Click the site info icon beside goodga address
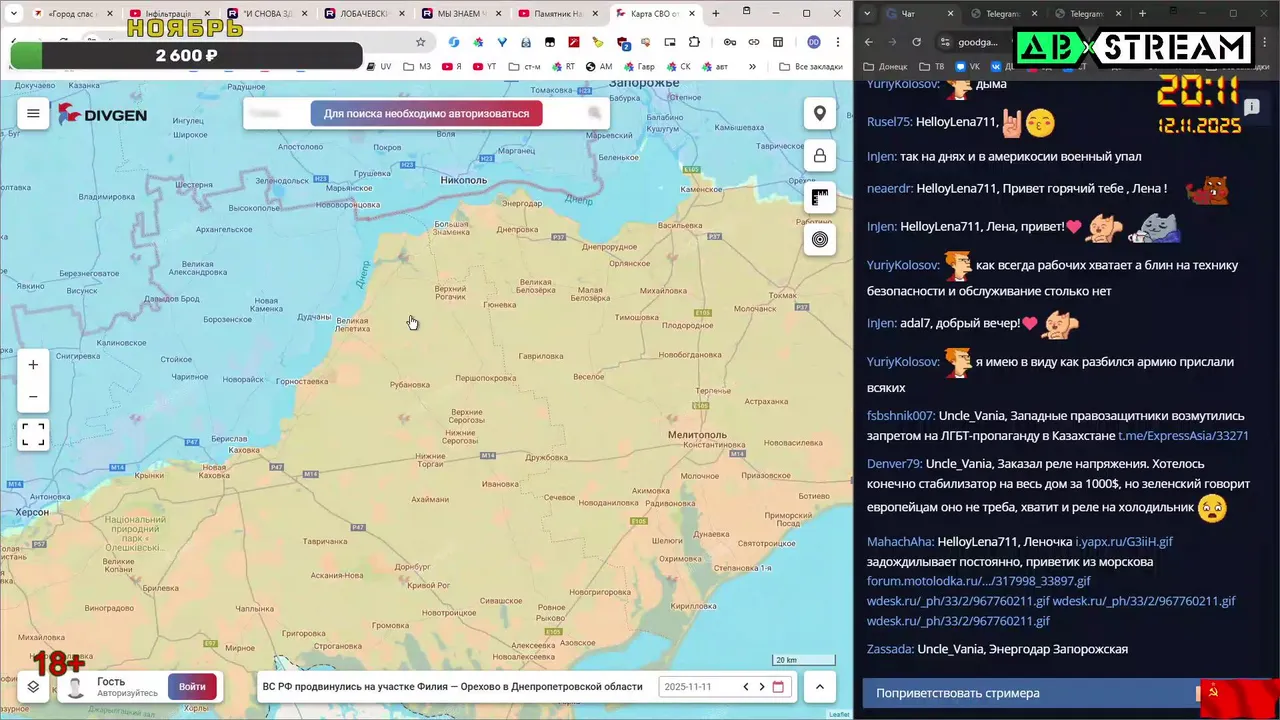The width and height of the screenshot is (1280, 720). [x=945, y=42]
